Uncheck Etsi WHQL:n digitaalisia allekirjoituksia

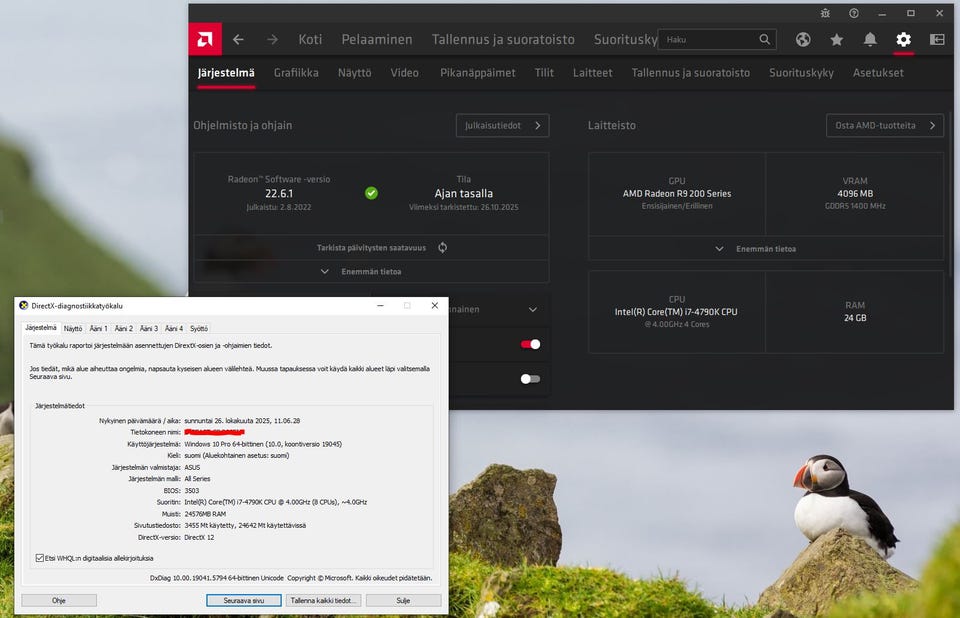pos(40,558)
